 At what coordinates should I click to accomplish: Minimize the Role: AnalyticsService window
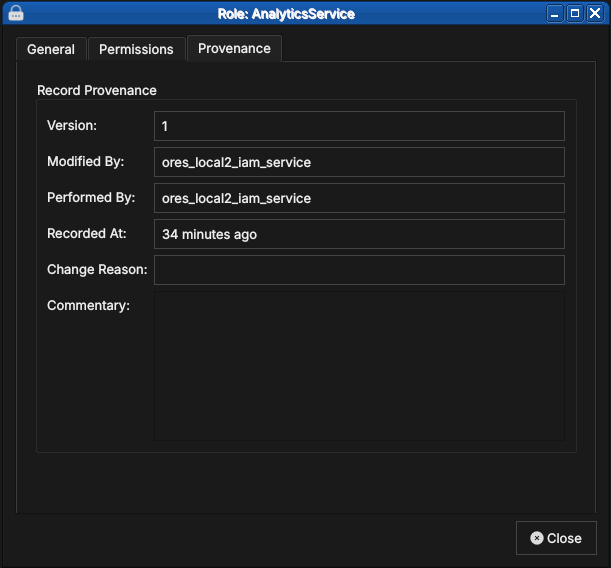coord(554,14)
